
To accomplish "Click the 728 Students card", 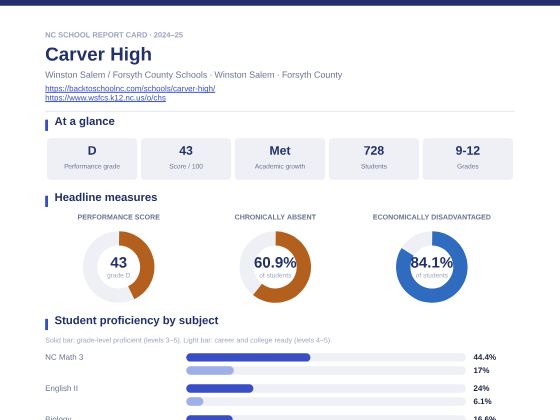I will [x=374, y=159].
